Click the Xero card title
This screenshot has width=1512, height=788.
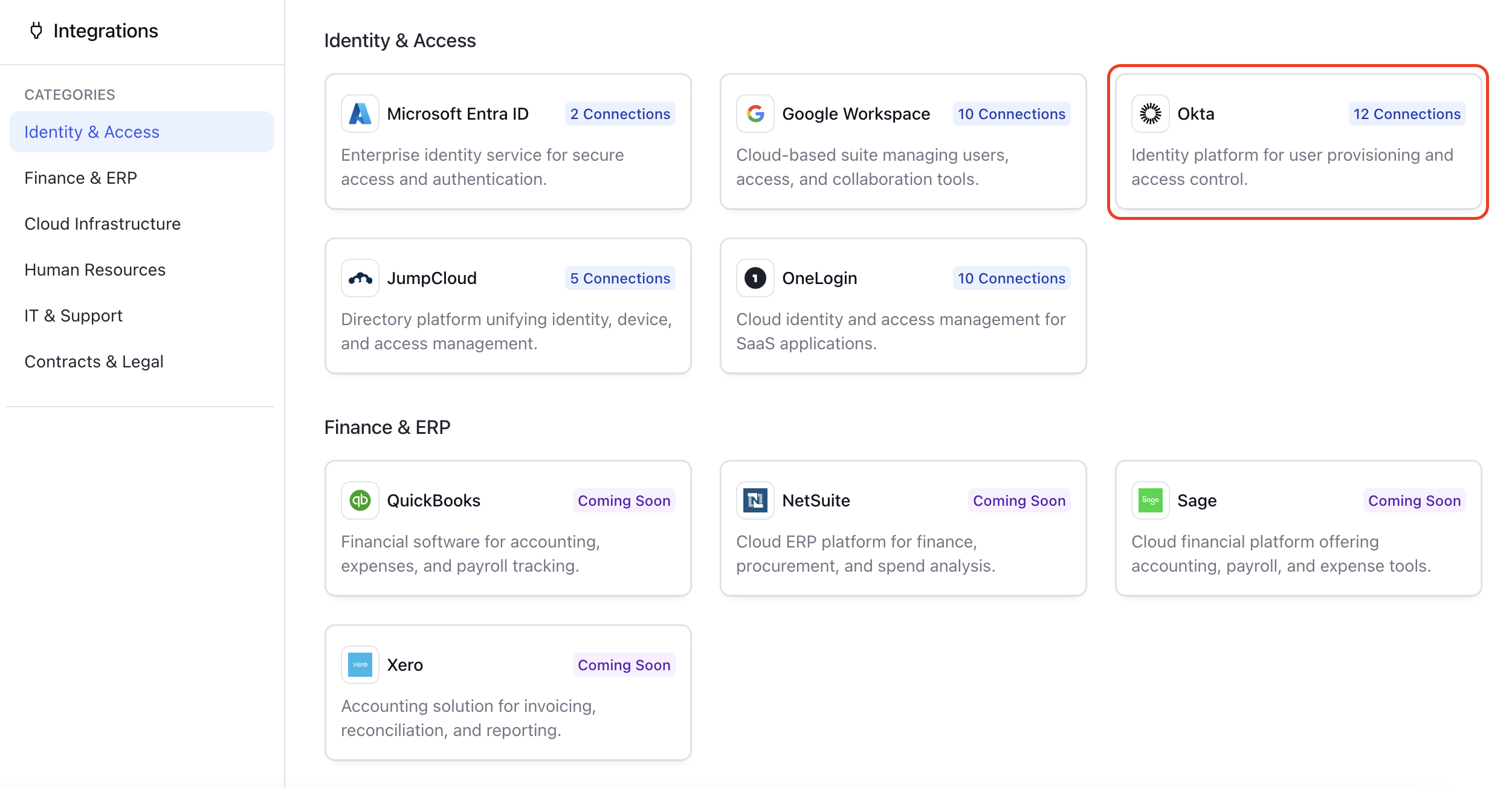pos(405,665)
